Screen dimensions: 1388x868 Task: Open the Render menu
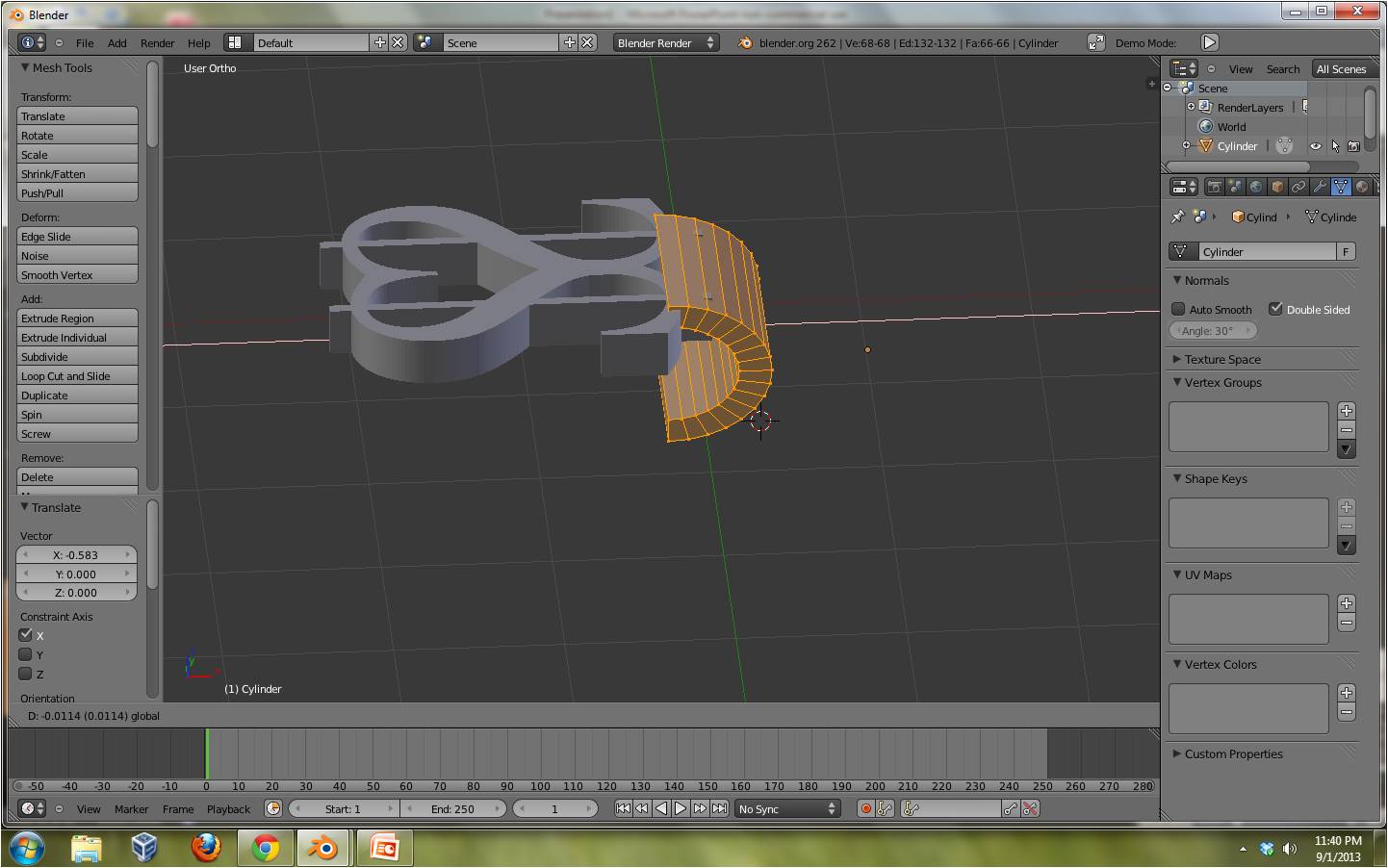click(x=157, y=43)
